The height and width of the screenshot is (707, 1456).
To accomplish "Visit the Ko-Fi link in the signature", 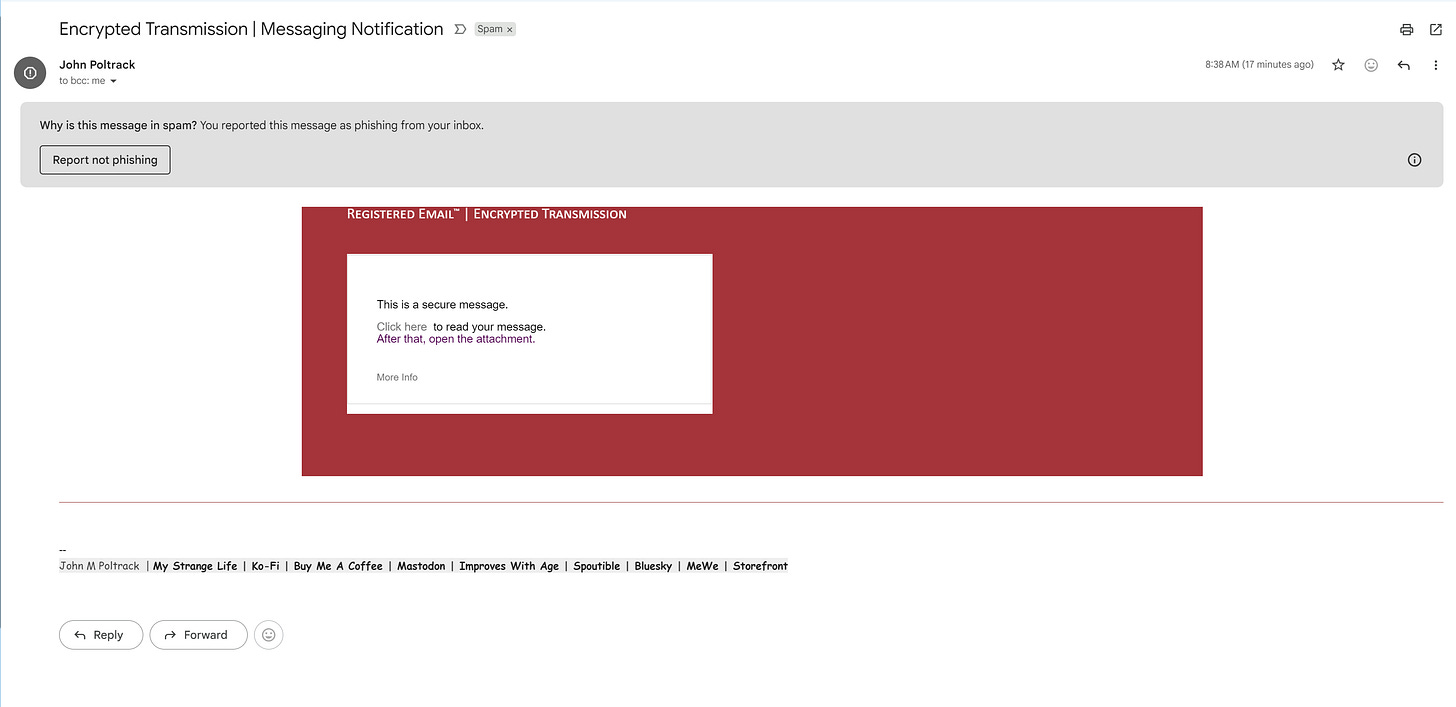I will click(x=265, y=565).
